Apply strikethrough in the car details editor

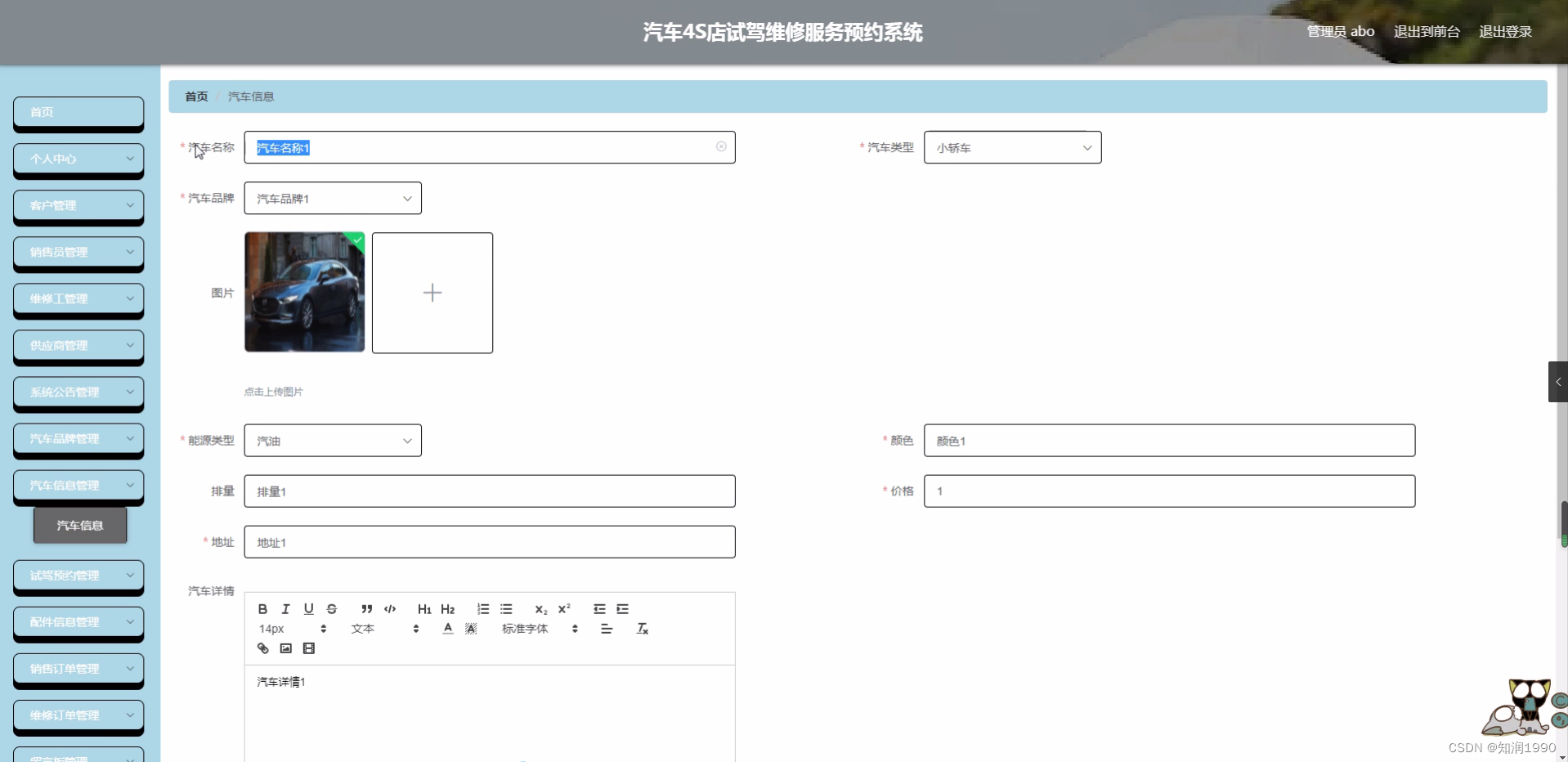[x=332, y=608]
